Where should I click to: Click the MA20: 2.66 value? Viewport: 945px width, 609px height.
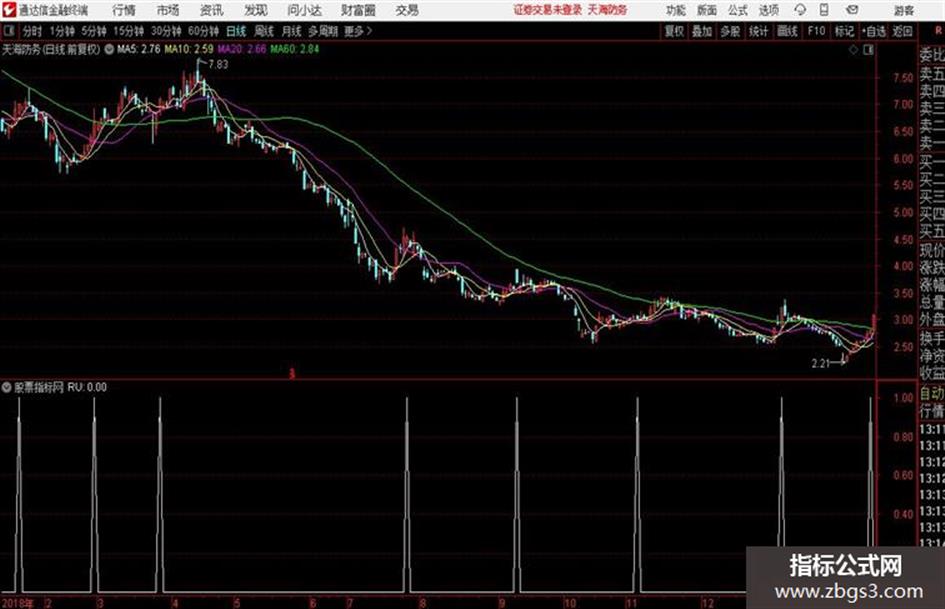tap(242, 49)
